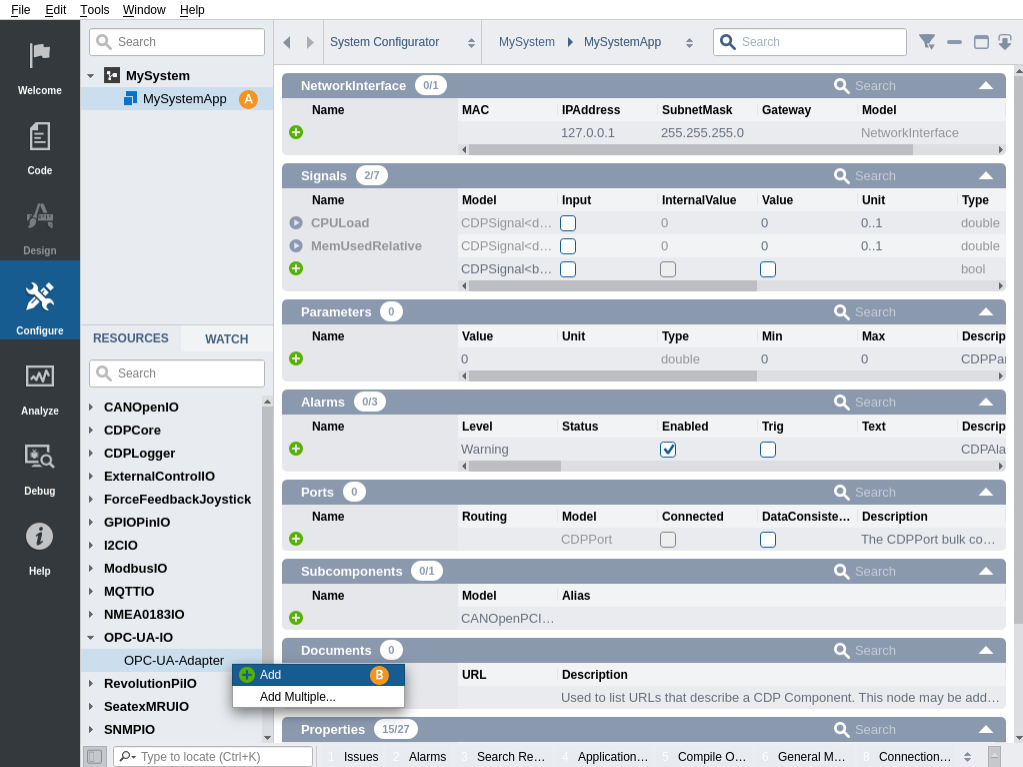
Task: Open the Analyze mode
Action: [40, 386]
